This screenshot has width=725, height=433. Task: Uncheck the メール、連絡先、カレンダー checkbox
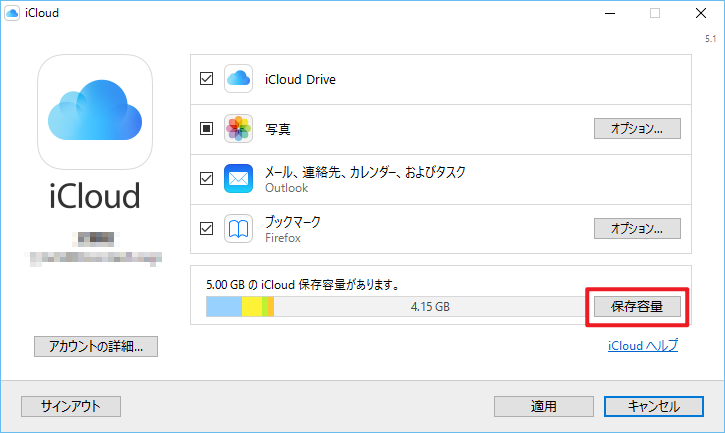206,179
